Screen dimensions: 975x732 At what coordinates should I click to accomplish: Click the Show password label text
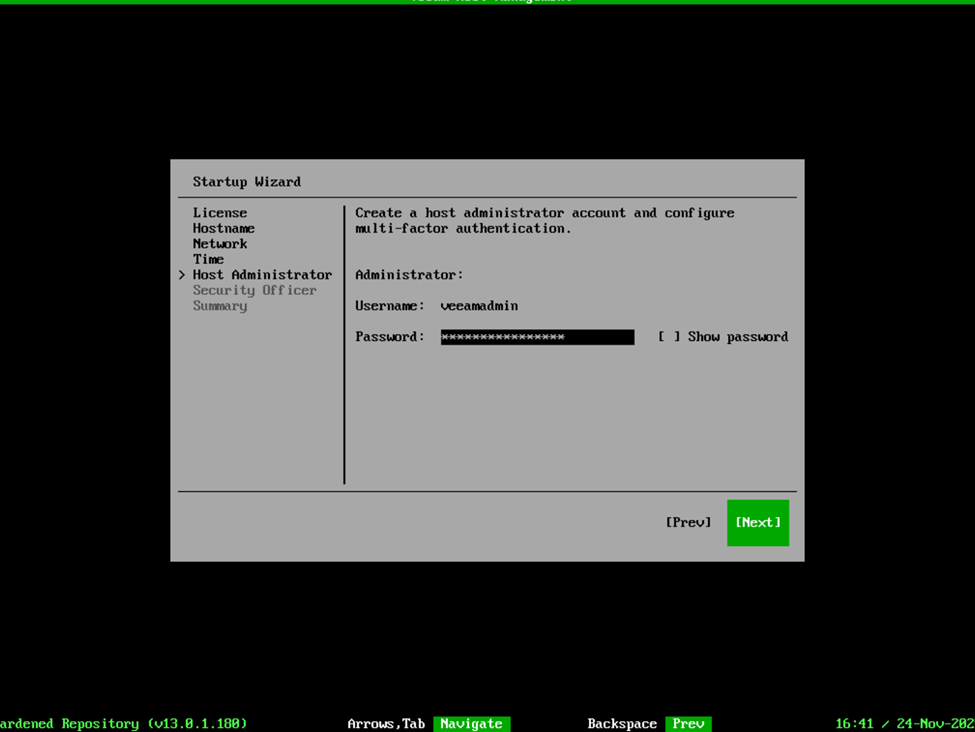tap(737, 337)
